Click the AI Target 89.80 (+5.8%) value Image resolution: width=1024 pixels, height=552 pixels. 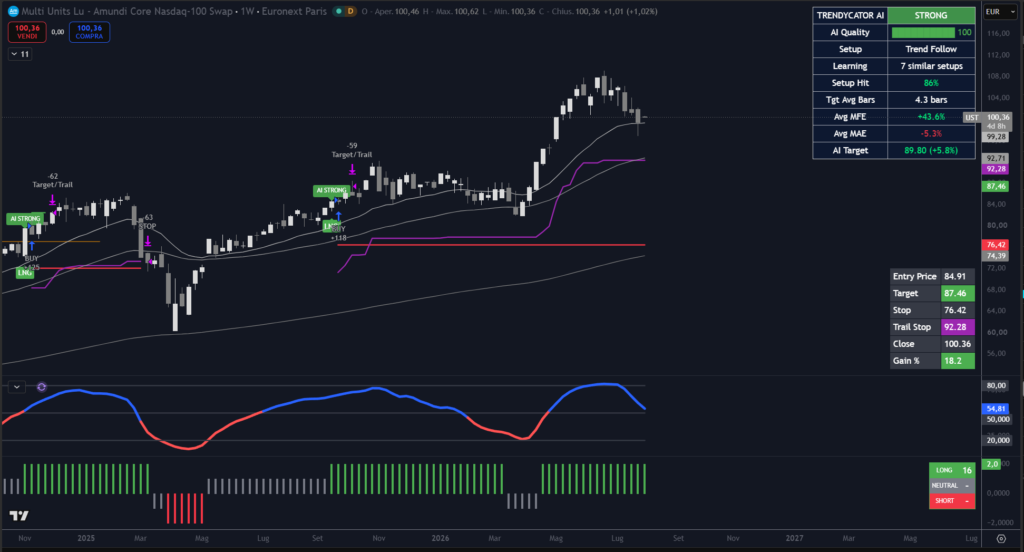931,150
